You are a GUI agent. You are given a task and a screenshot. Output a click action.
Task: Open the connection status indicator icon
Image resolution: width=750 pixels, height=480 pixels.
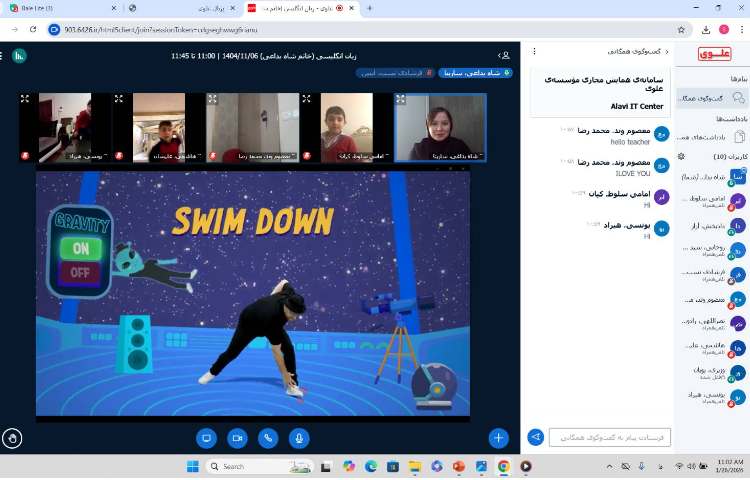(19, 55)
